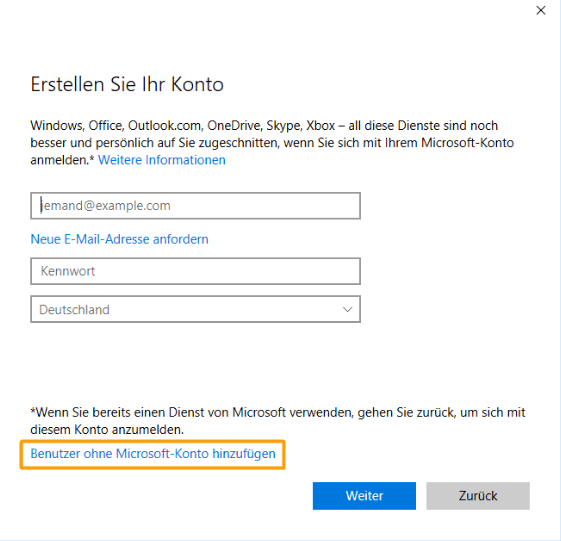Focus the jemand@example.com email field
561x541 pixels.
click(195, 206)
